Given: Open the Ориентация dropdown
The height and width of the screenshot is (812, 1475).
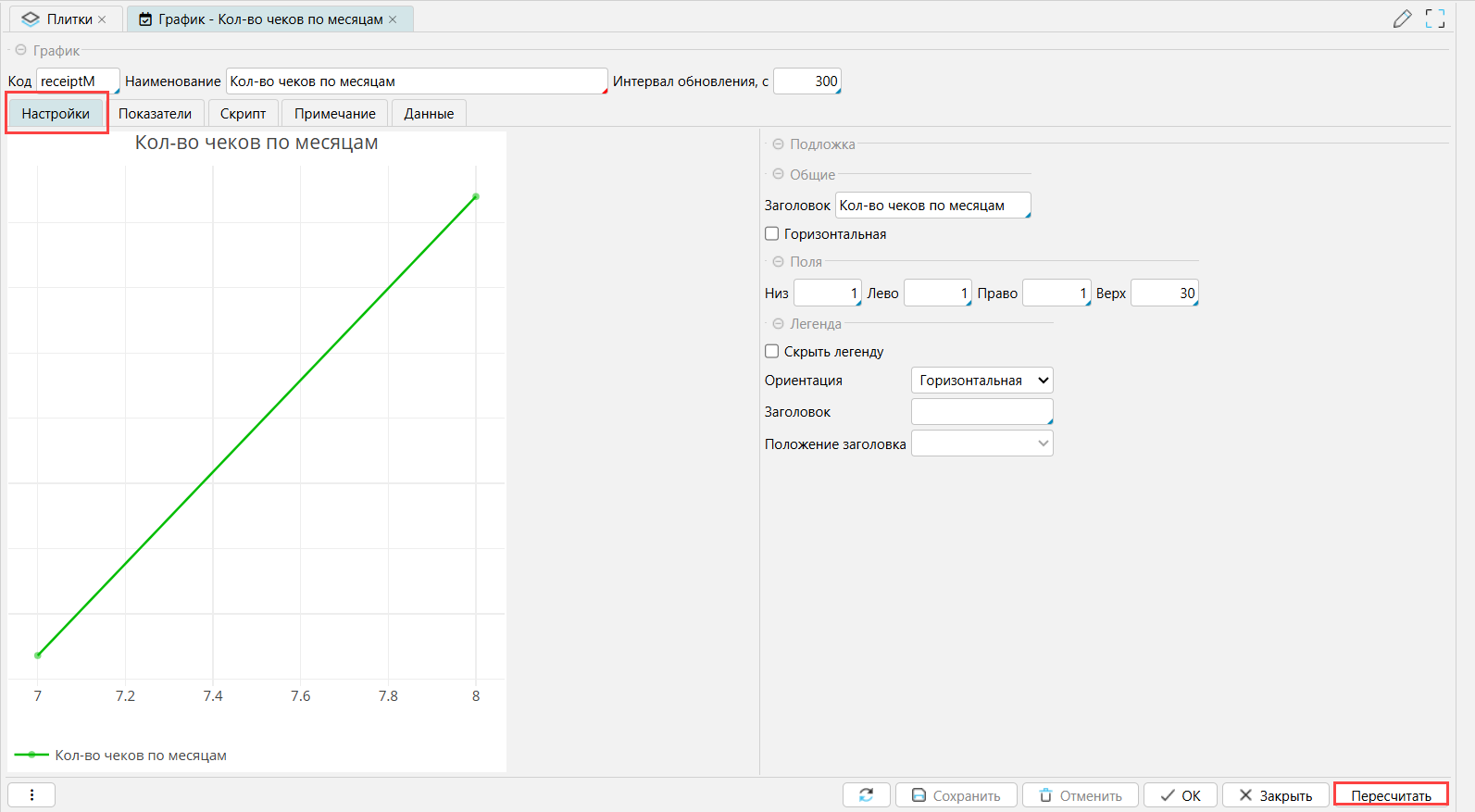Looking at the screenshot, I should (981, 381).
